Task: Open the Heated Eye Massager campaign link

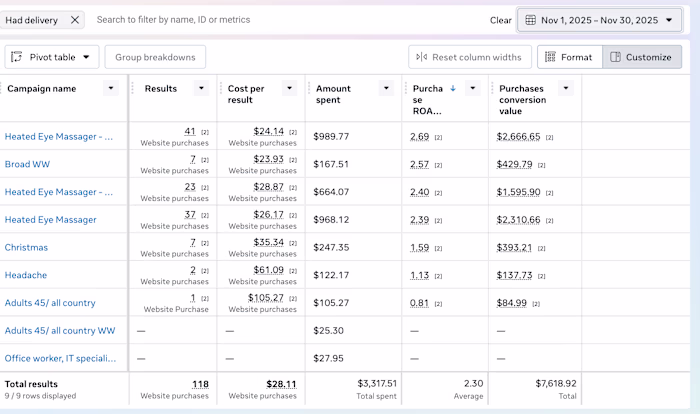Action: click(50, 219)
